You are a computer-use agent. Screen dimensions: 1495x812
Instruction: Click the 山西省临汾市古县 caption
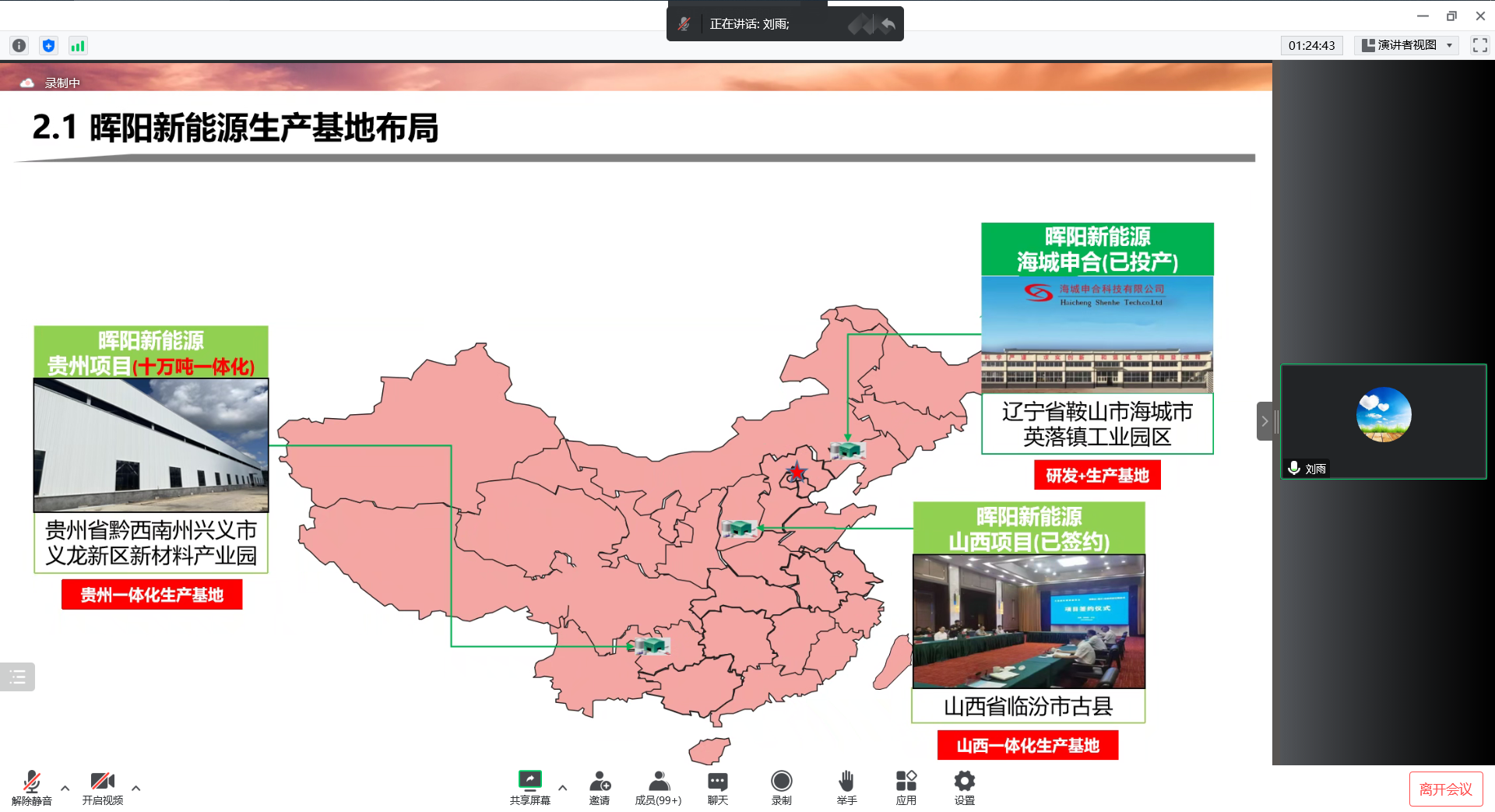coord(1029,706)
